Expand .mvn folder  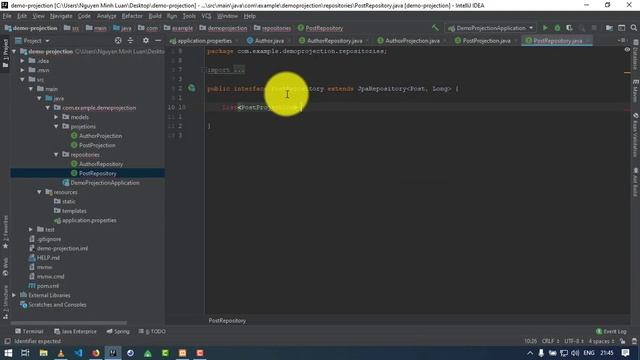click(x=22, y=70)
